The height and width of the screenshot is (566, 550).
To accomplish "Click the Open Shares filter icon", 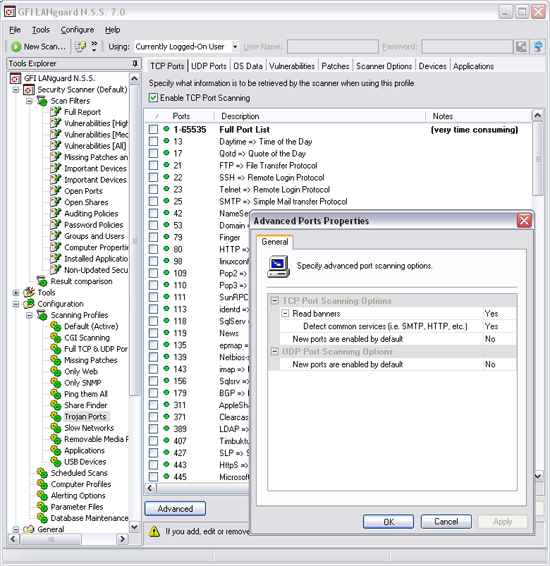I will (56, 202).
